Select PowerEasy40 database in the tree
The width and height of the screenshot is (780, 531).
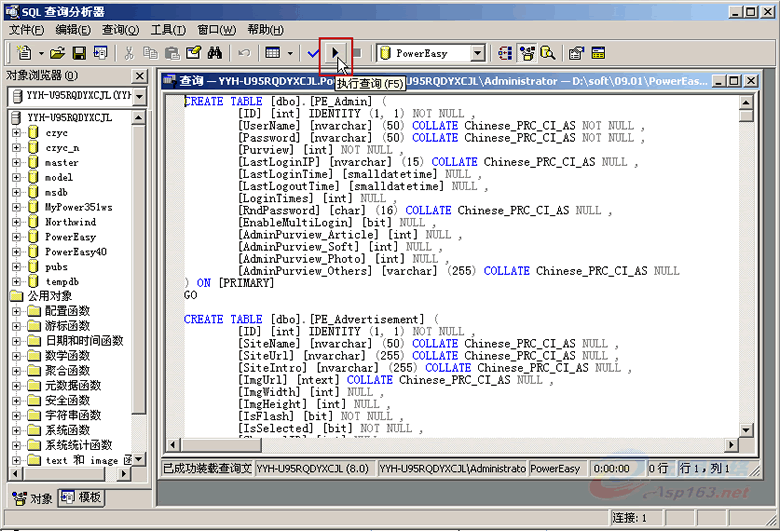(x=76, y=252)
